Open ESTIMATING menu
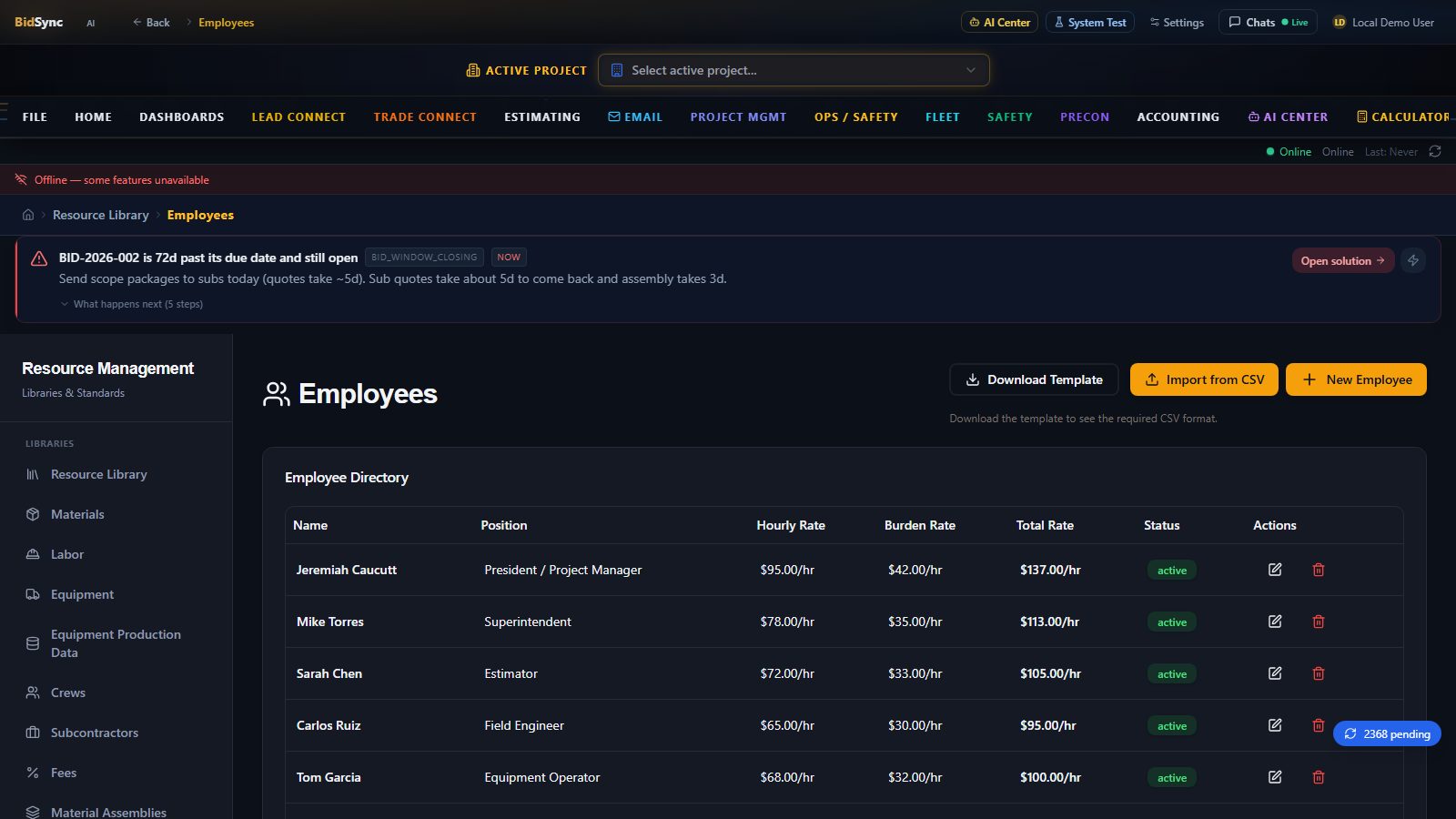The height and width of the screenshot is (819, 1456). (542, 116)
